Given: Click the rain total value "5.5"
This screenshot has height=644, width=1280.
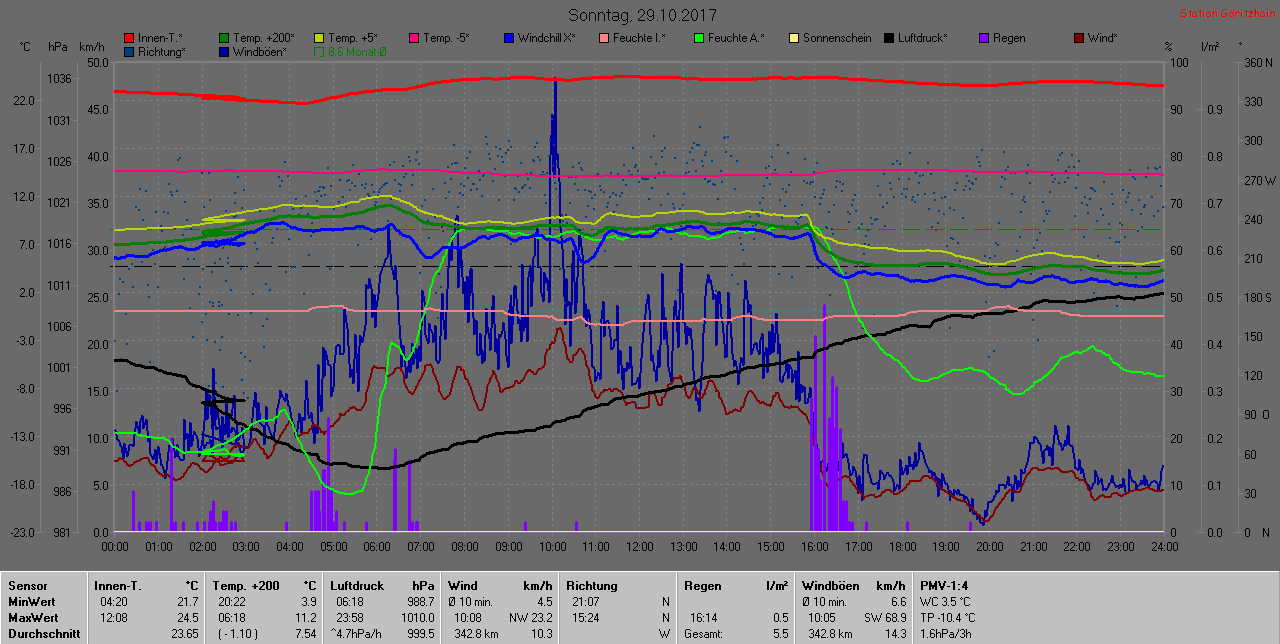Looking at the screenshot, I should tap(782, 634).
